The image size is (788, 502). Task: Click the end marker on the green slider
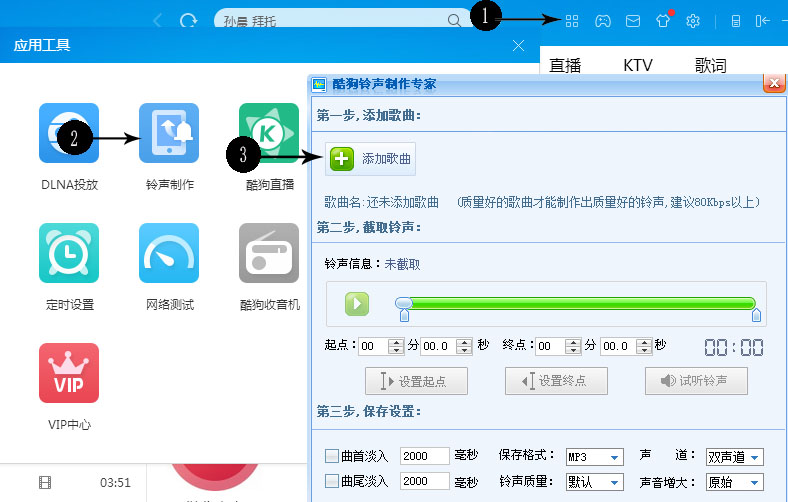coord(756,315)
